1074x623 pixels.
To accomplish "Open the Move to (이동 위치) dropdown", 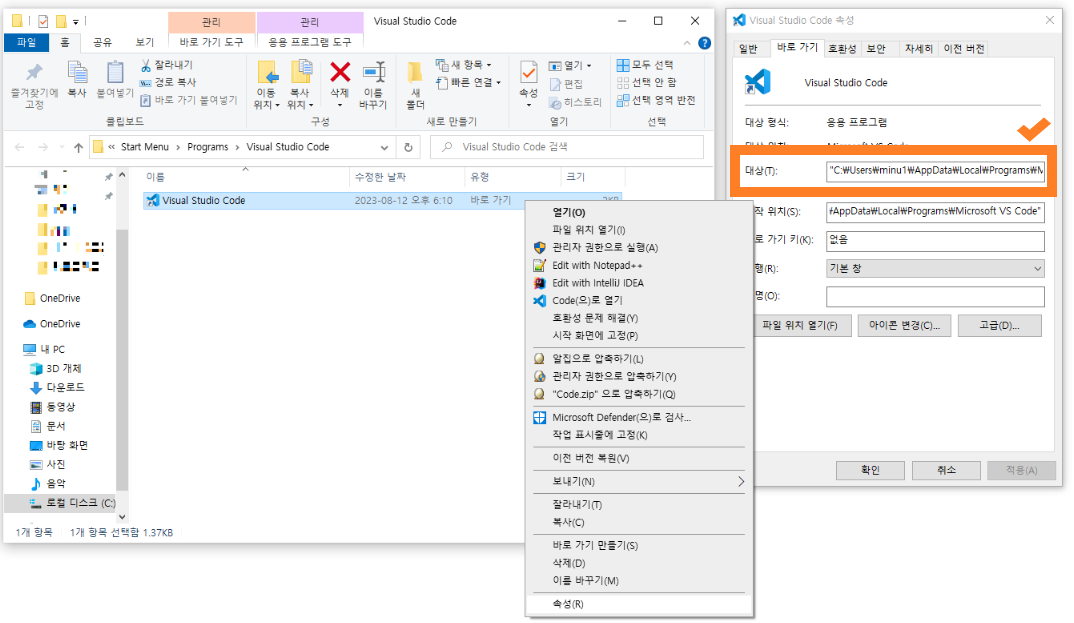I will tap(266, 105).
